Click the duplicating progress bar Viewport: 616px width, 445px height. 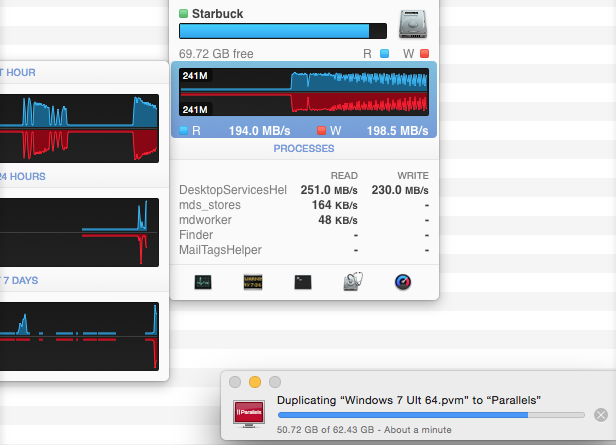(431, 415)
